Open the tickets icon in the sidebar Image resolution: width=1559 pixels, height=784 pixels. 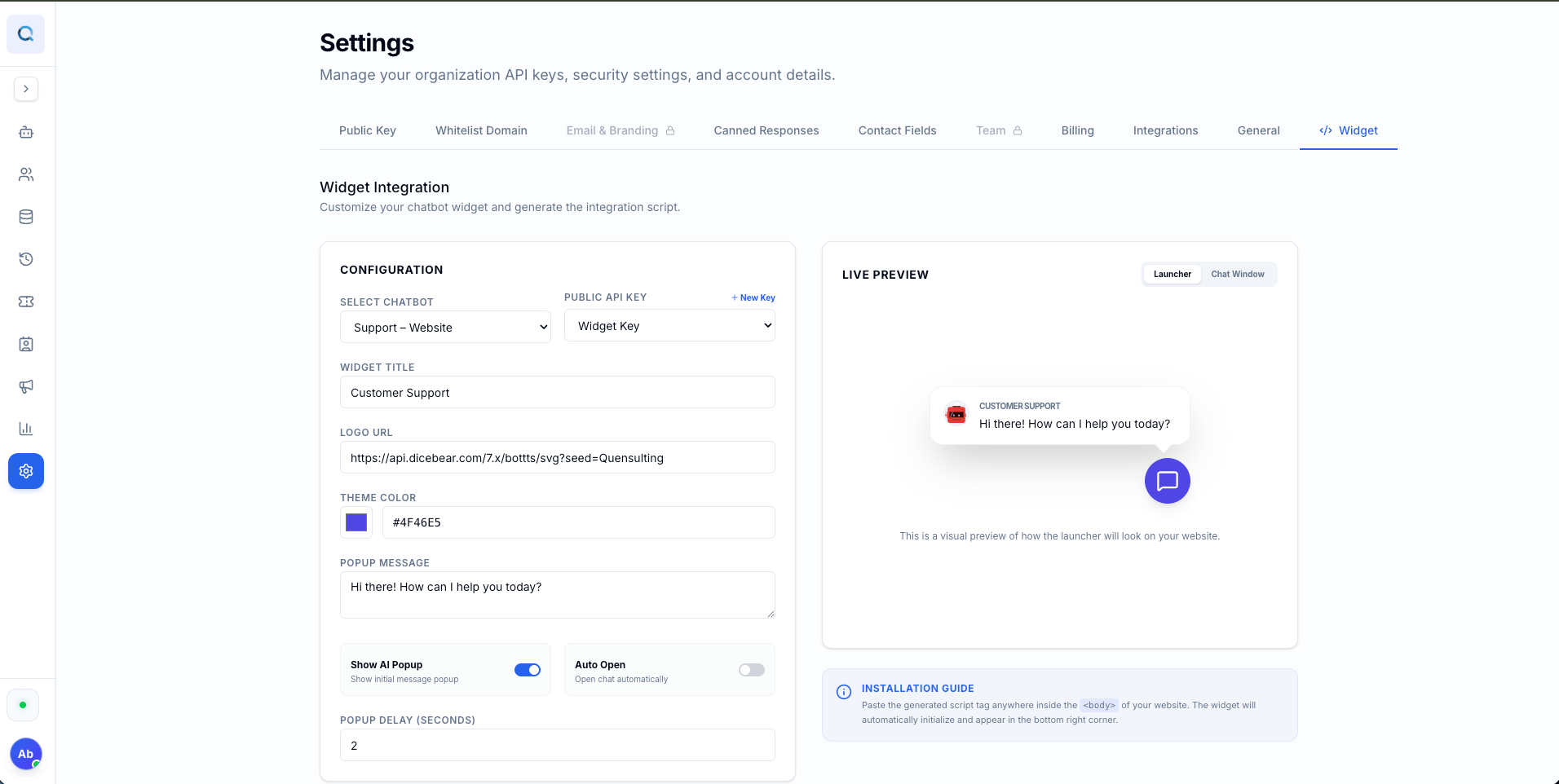26,302
